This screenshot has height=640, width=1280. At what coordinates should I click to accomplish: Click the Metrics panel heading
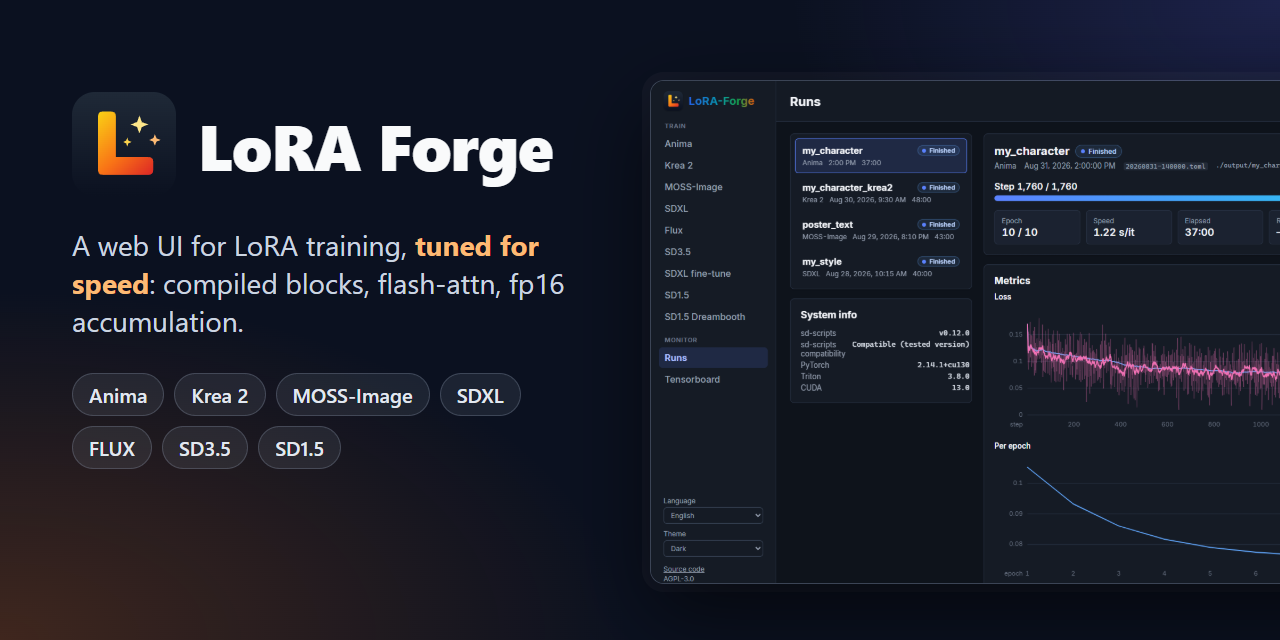1012,280
